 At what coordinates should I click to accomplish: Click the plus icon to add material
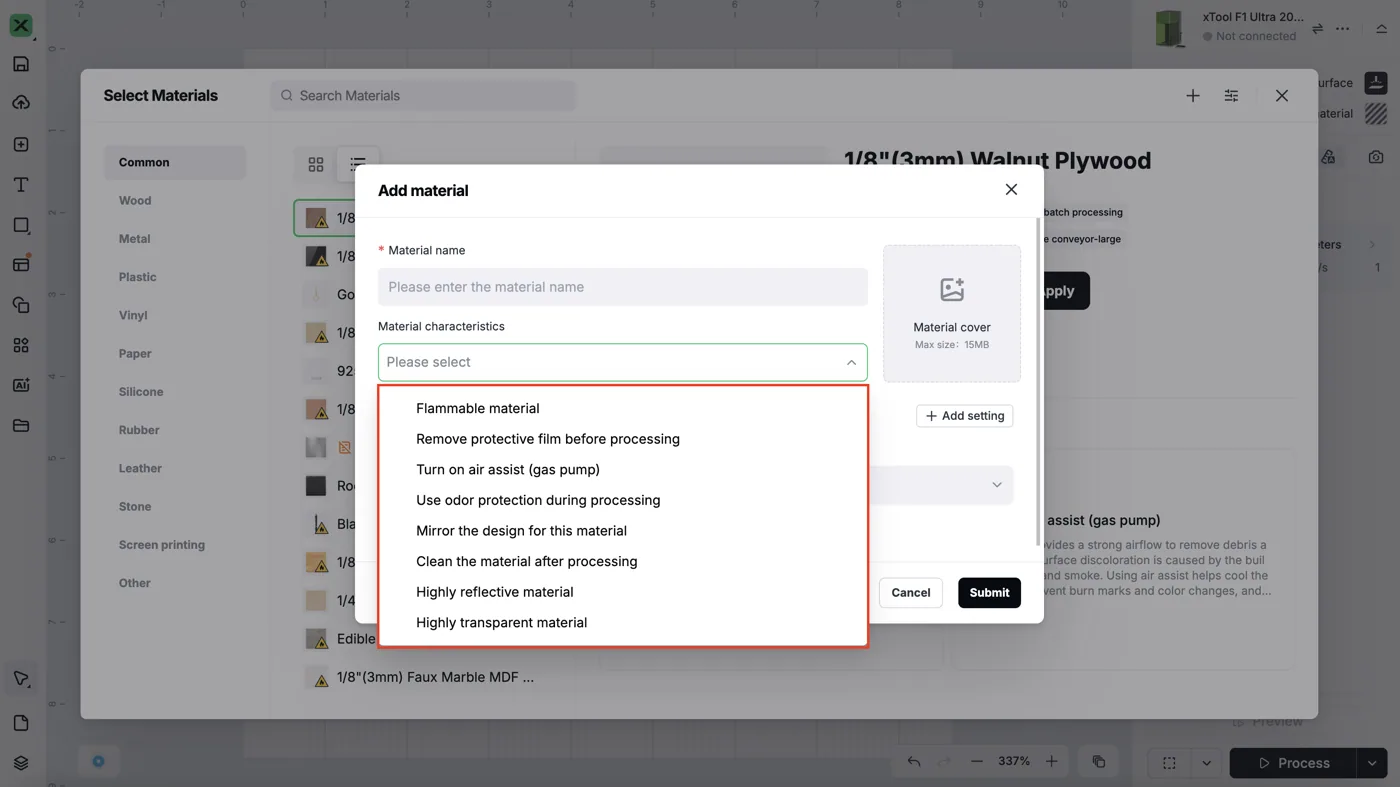(x=1193, y=96)
